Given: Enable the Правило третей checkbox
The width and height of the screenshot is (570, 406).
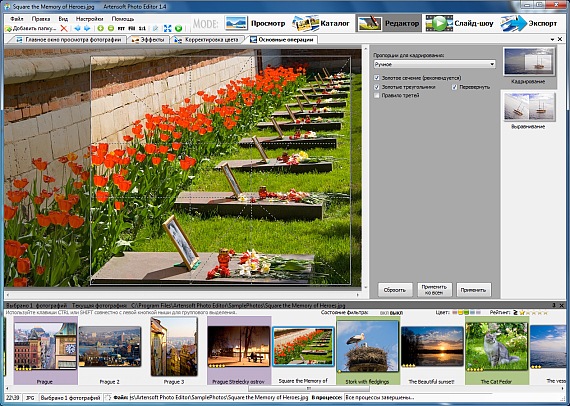Looking at the screenshot, I should point(377,95).
